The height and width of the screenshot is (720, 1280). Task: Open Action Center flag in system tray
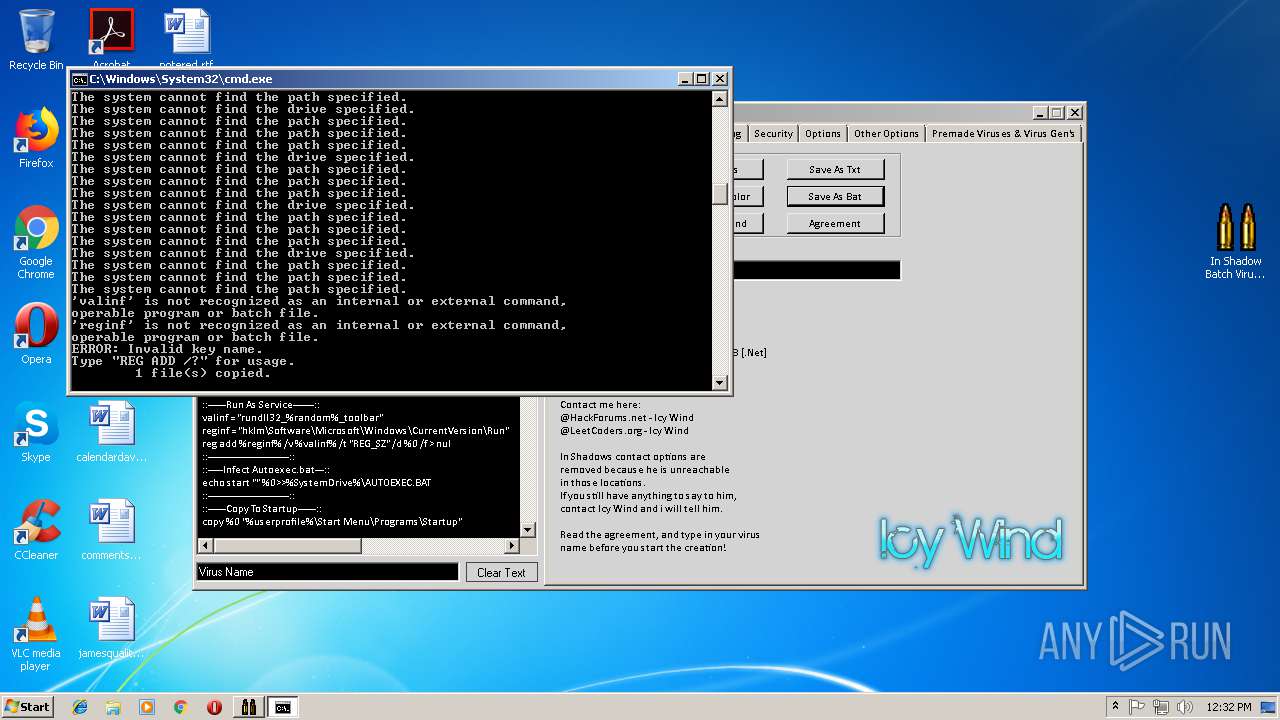click(1137, 707)
